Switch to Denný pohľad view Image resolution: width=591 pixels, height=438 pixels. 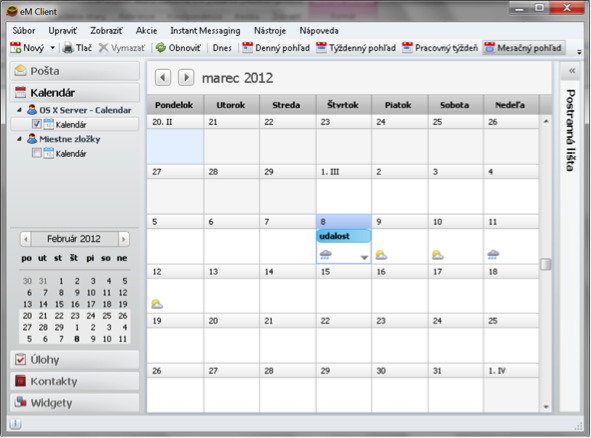(x=276, y=48)
